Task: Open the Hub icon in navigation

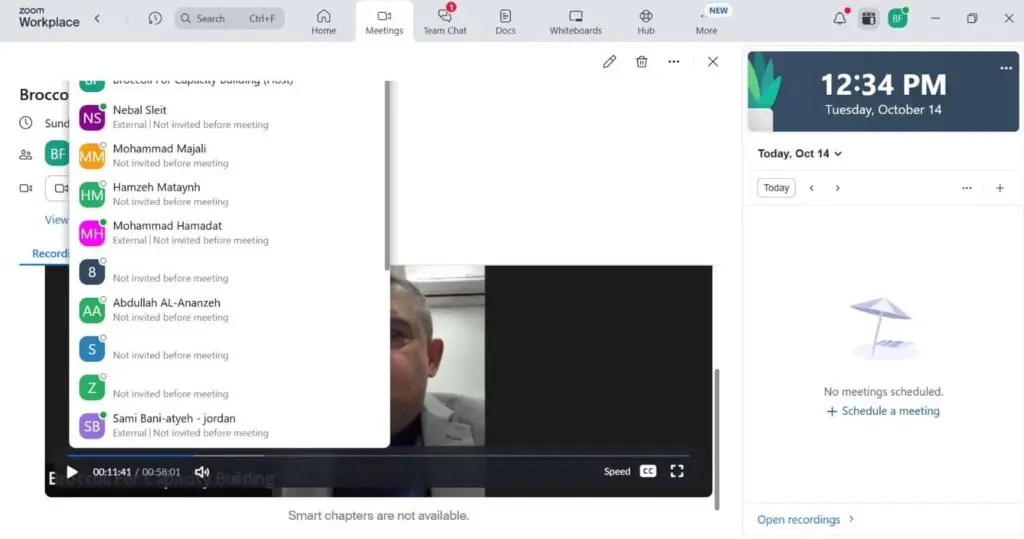Action: pyautogui.click(x=646, y=21)
